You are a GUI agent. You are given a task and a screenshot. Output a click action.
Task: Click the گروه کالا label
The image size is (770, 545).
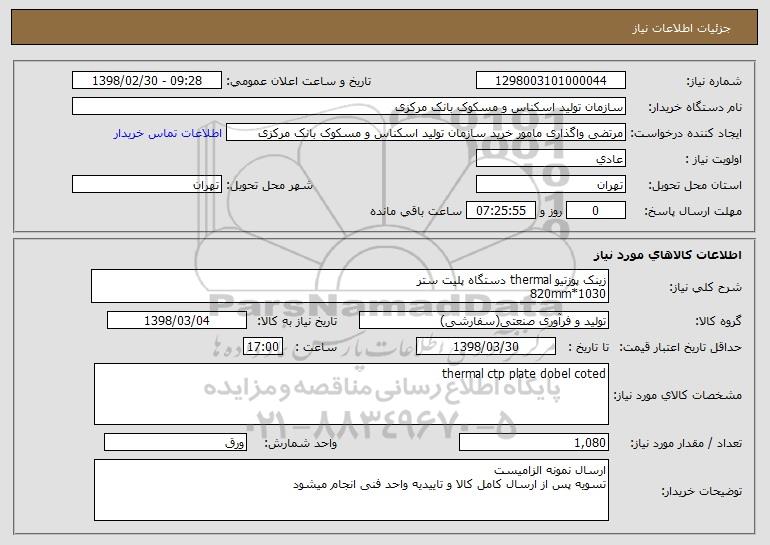click(719, 321)
